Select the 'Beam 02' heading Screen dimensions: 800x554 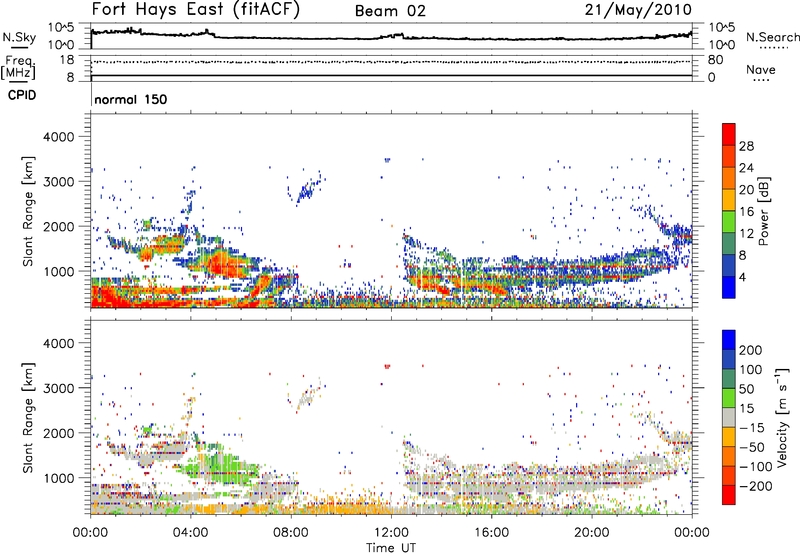(x=390, y=11)
